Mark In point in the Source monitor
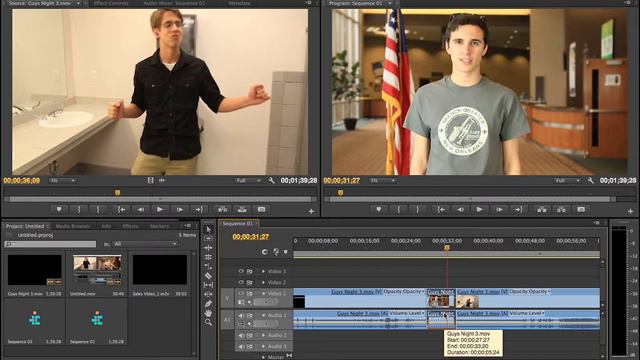 (x=79, y=209)
